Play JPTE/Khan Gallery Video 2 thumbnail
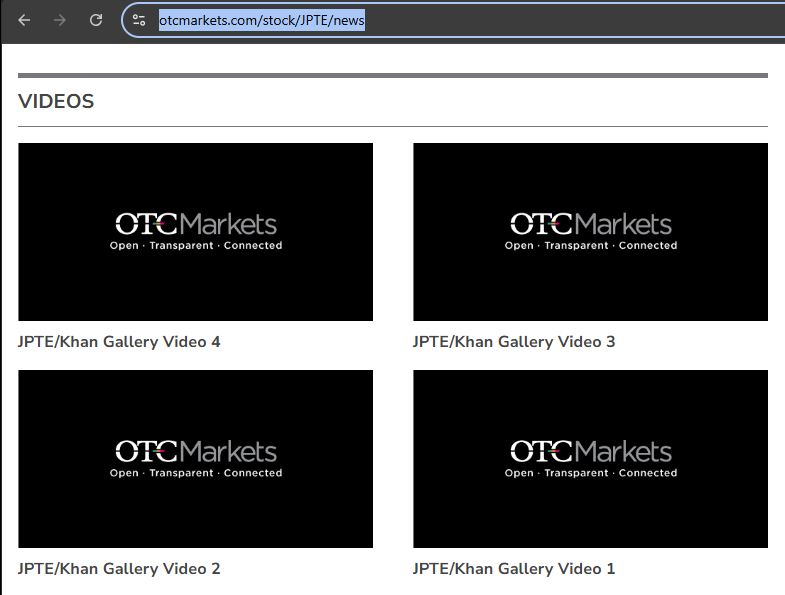 (195, 459)
